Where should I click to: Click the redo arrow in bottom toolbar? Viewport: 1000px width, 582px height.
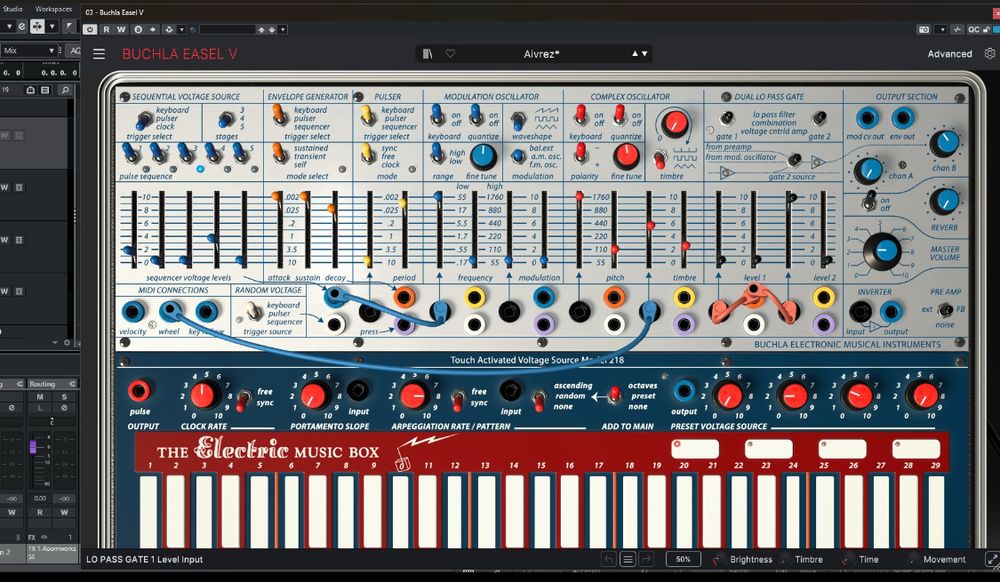pyautogui.click(x=646, y=559)
